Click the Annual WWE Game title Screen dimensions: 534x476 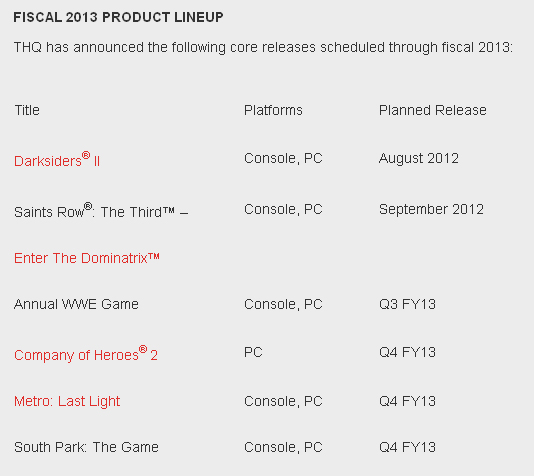(x=76, y=304)
